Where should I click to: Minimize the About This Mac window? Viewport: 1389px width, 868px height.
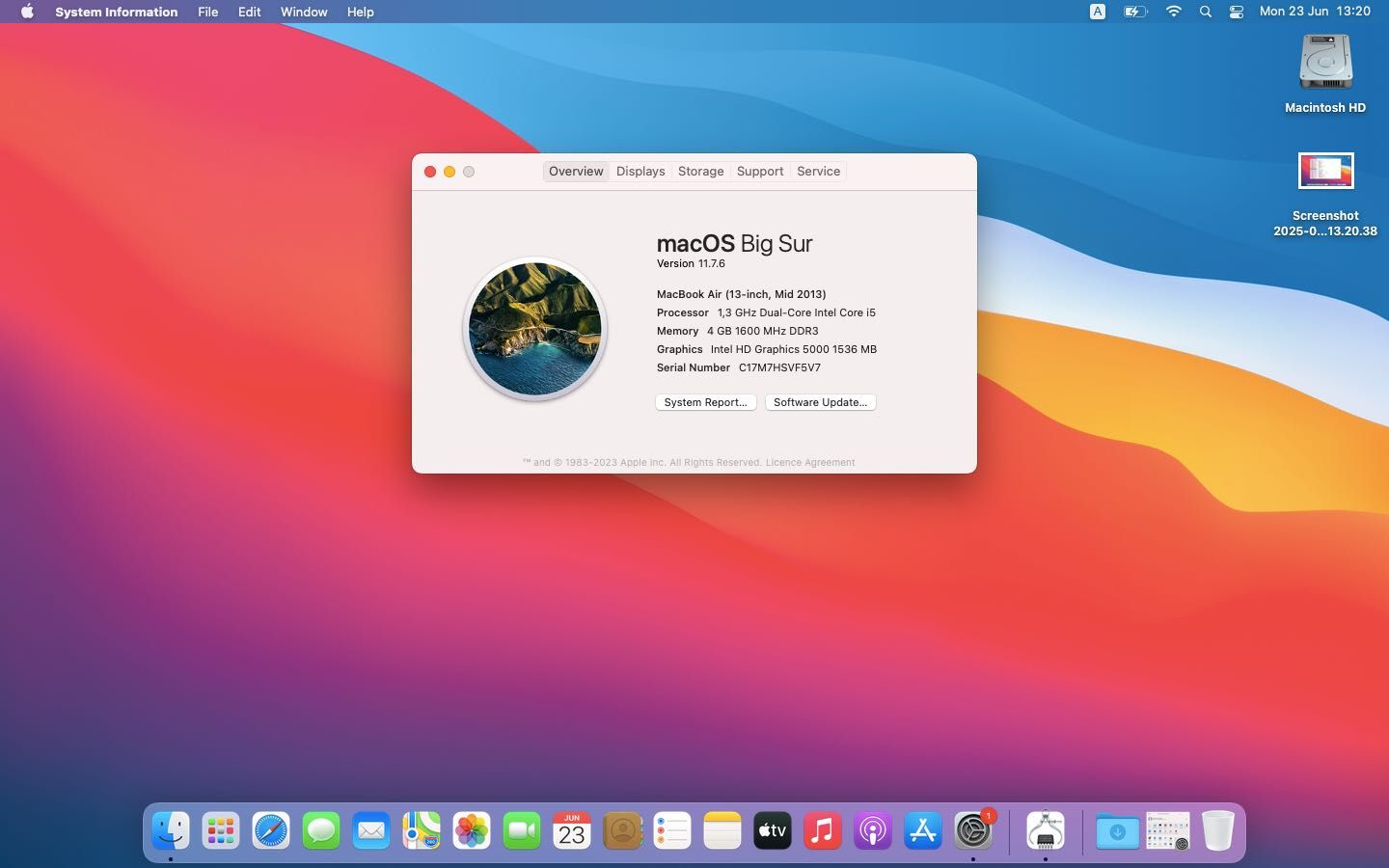(449, 172)
